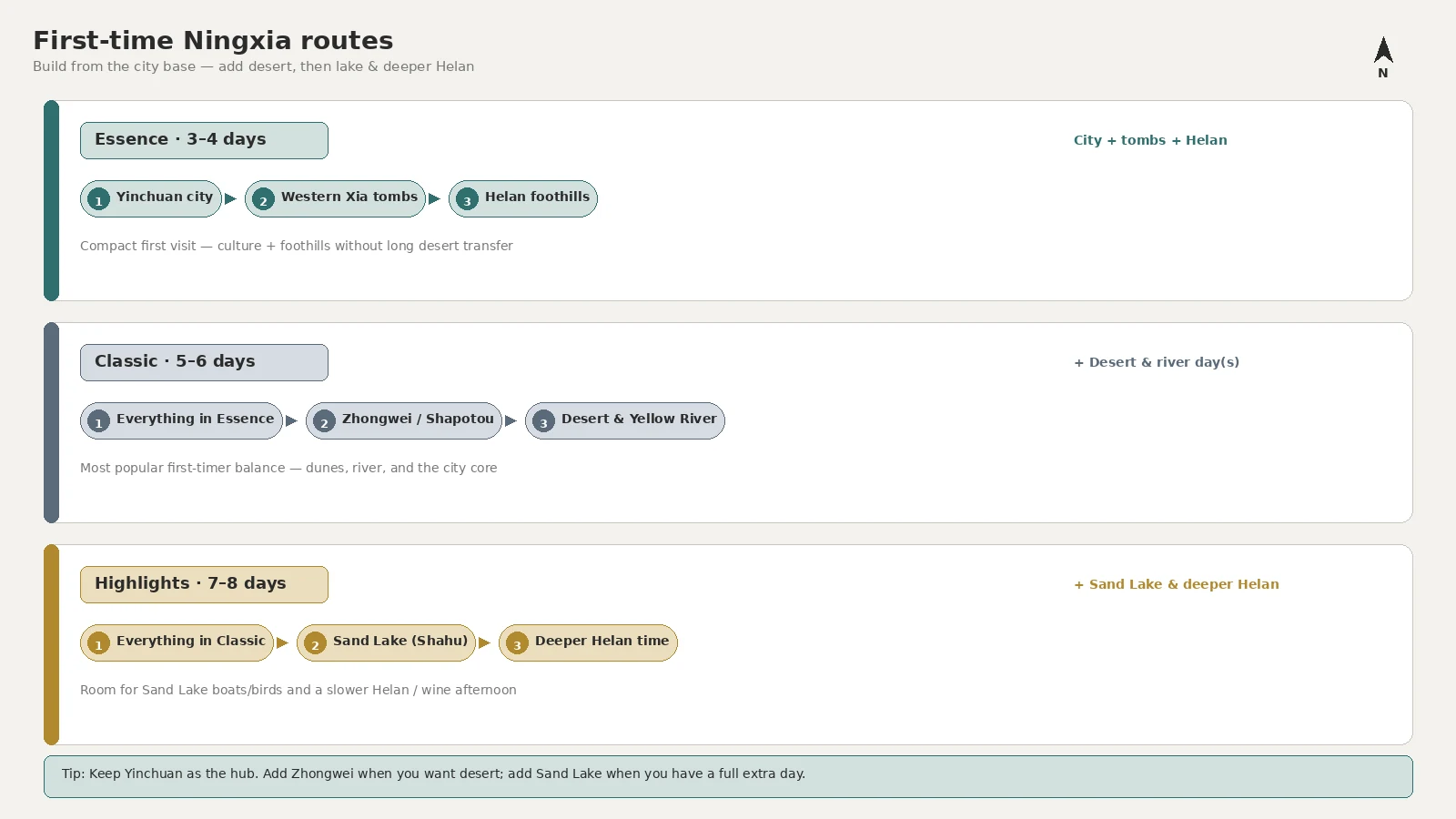
Task: Click the 'First-time Ningxia routes' title
Action: 213,40
